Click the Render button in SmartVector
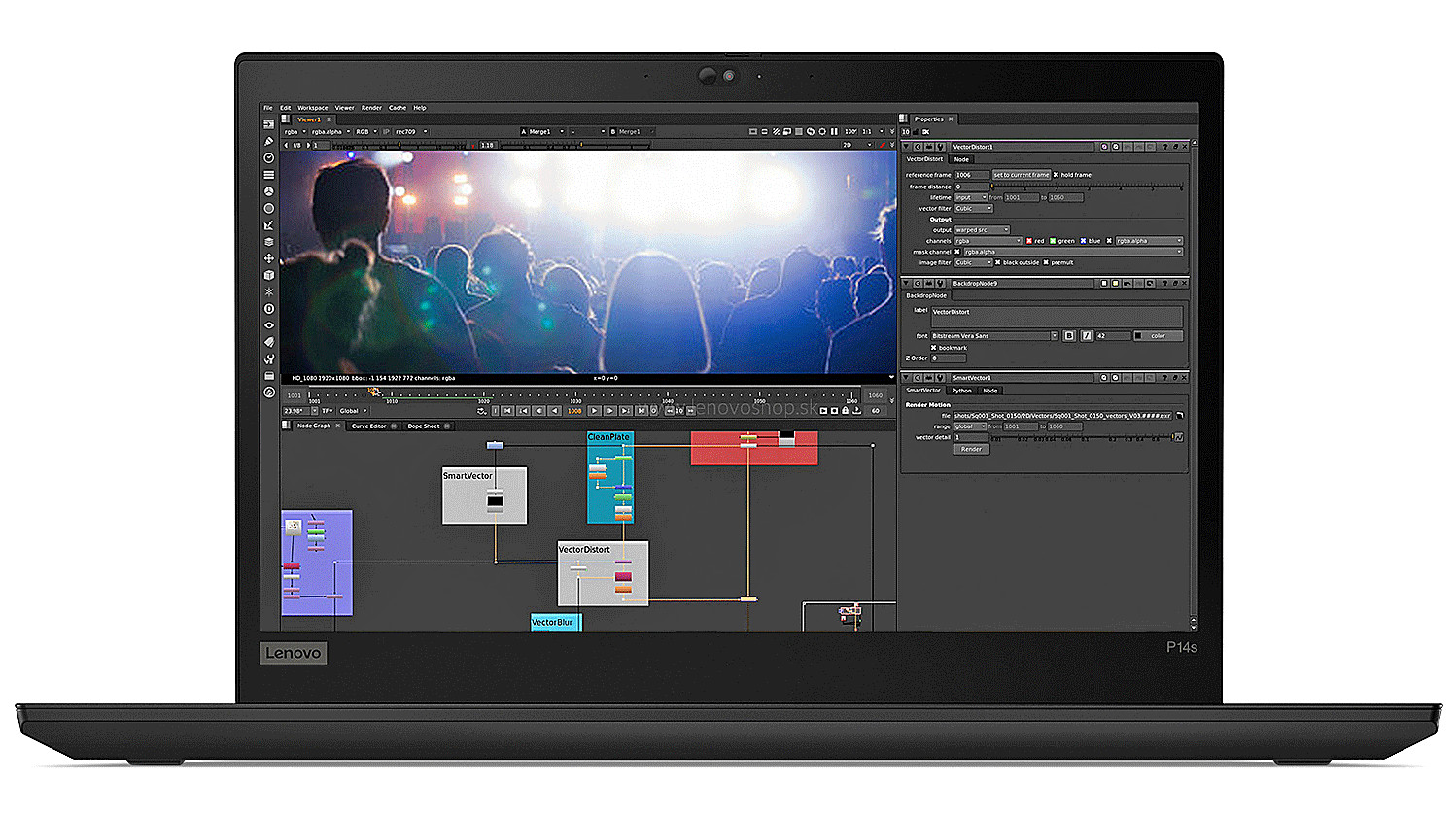This screenshot has height=818, width=1456. coord(971,449)
